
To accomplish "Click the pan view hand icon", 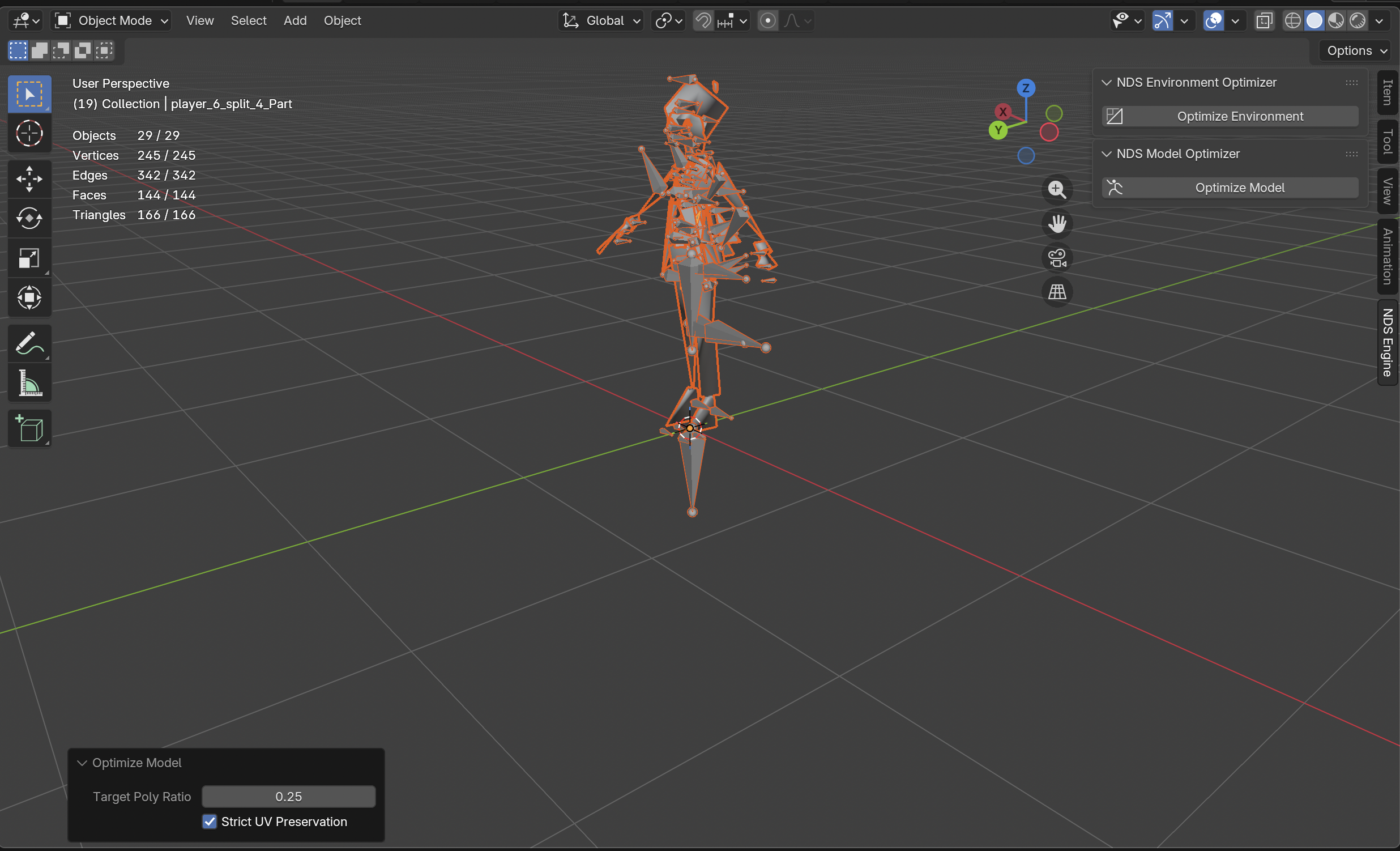I will [1057, 223].
